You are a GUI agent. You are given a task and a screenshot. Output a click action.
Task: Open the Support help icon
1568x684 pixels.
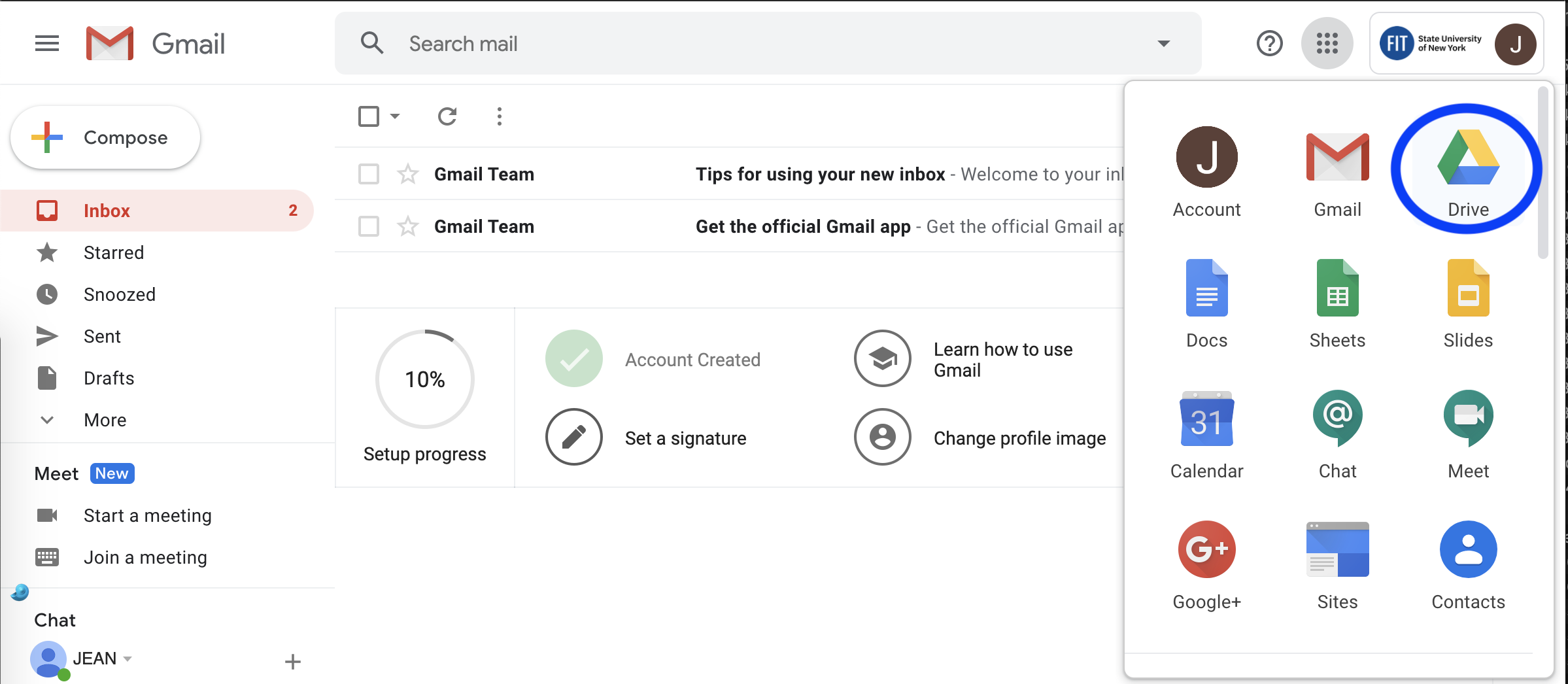pos(1269,44)
